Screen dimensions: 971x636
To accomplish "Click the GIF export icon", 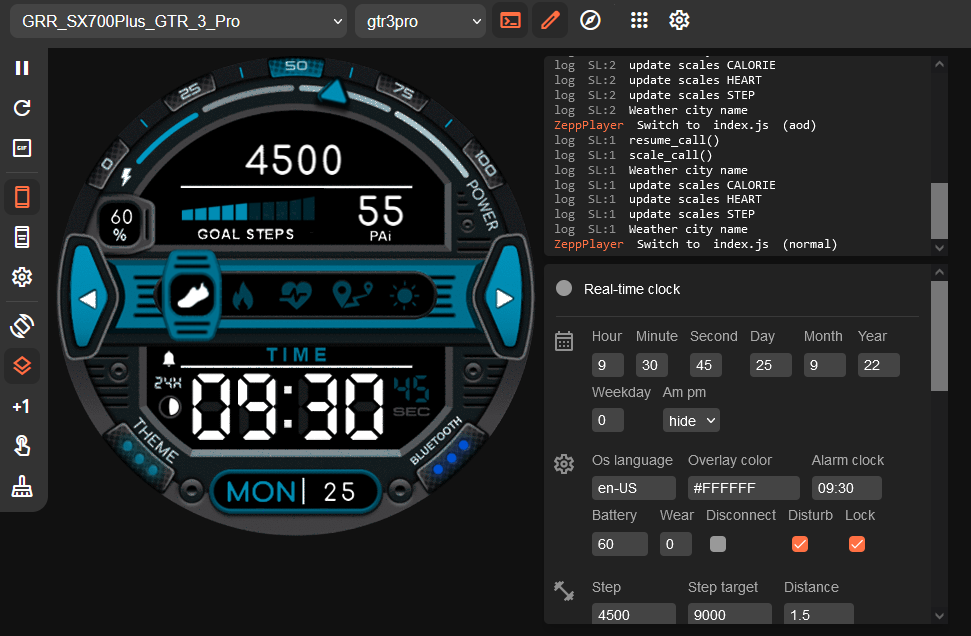I will pos(22,148).
